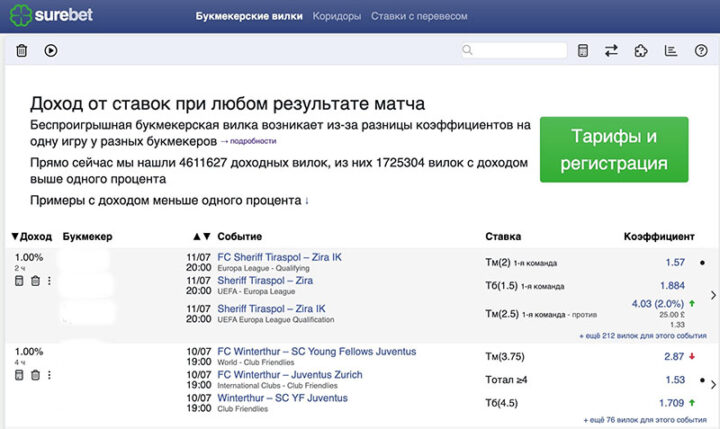Show the 212 more surebets for this event

(633, 337)
